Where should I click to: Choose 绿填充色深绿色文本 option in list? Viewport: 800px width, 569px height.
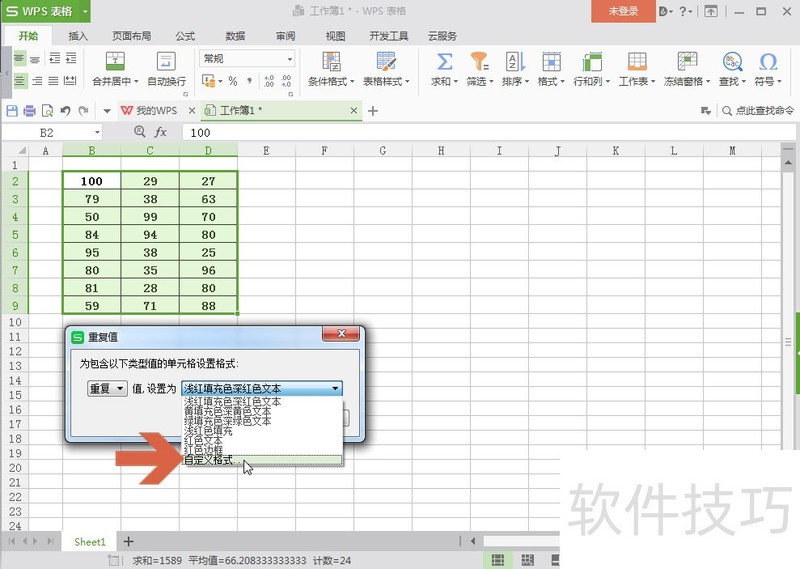point(262,421)
